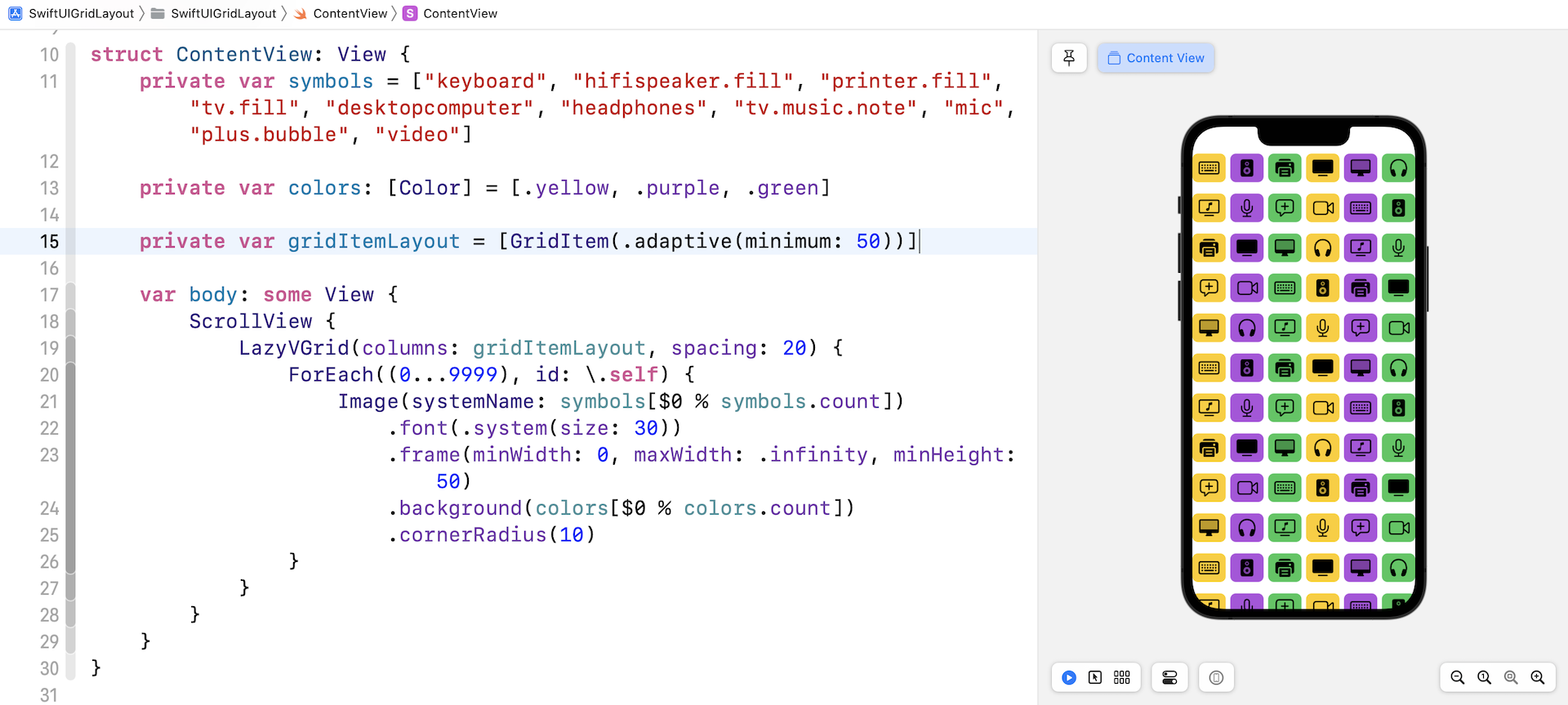Select the Content View preview tab

(1156, 58)
